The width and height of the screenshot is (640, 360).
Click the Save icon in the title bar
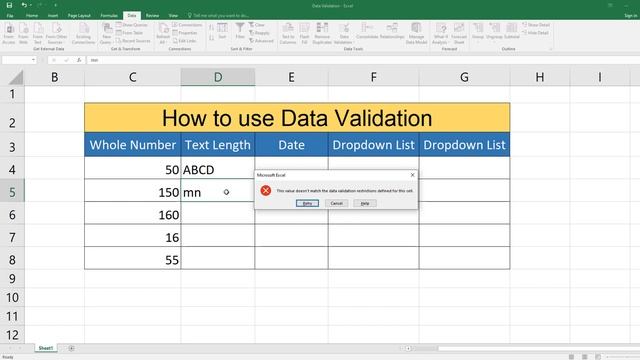9,5
